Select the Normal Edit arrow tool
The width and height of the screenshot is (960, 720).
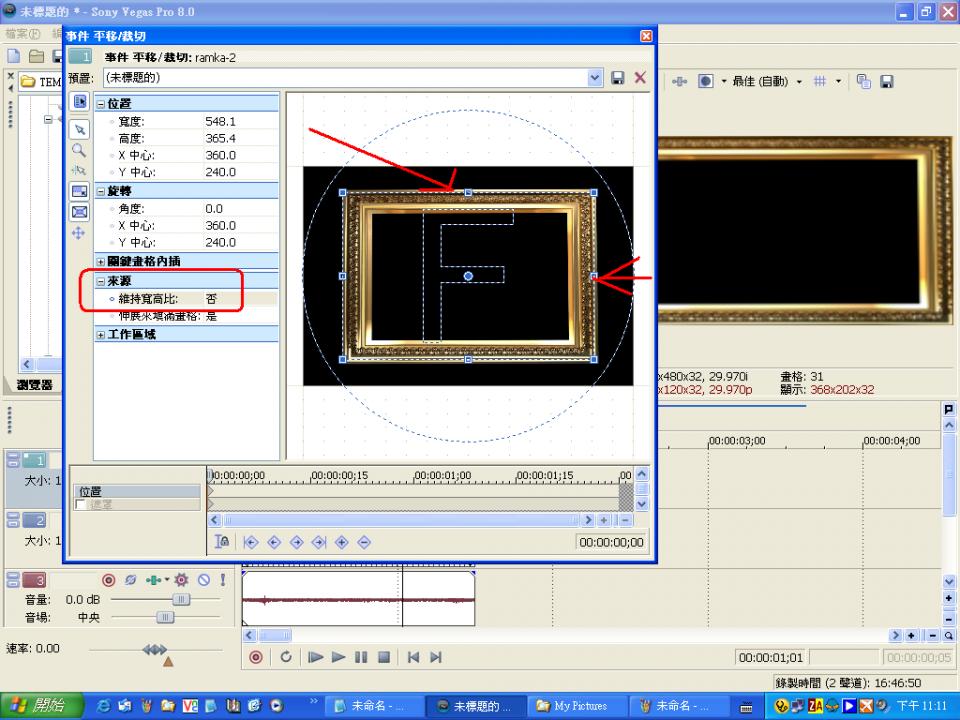coord(79,130)
